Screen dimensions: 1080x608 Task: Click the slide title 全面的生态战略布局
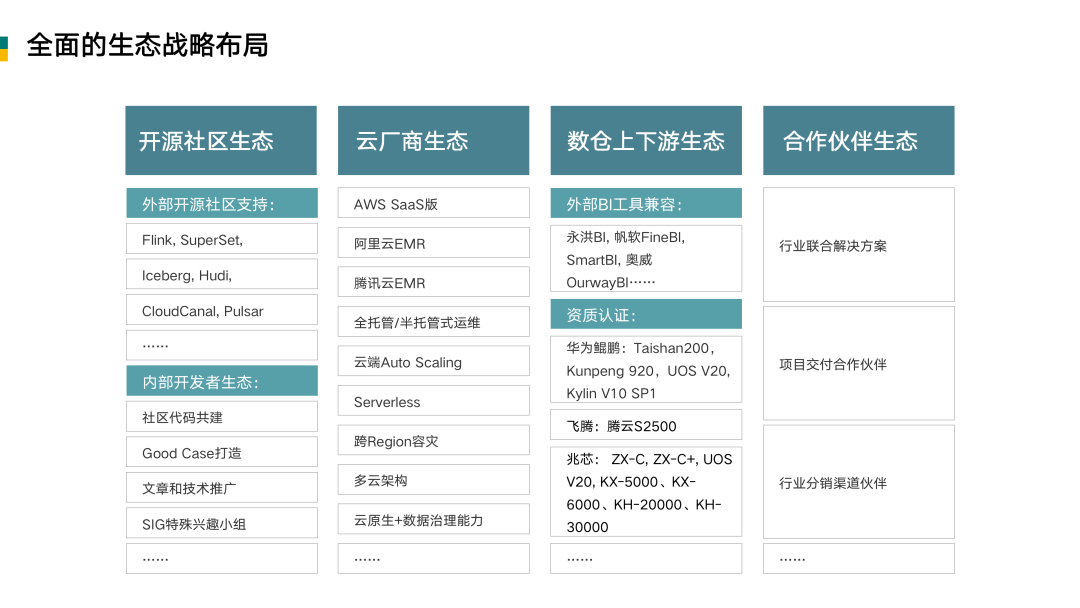click(147, 45)
